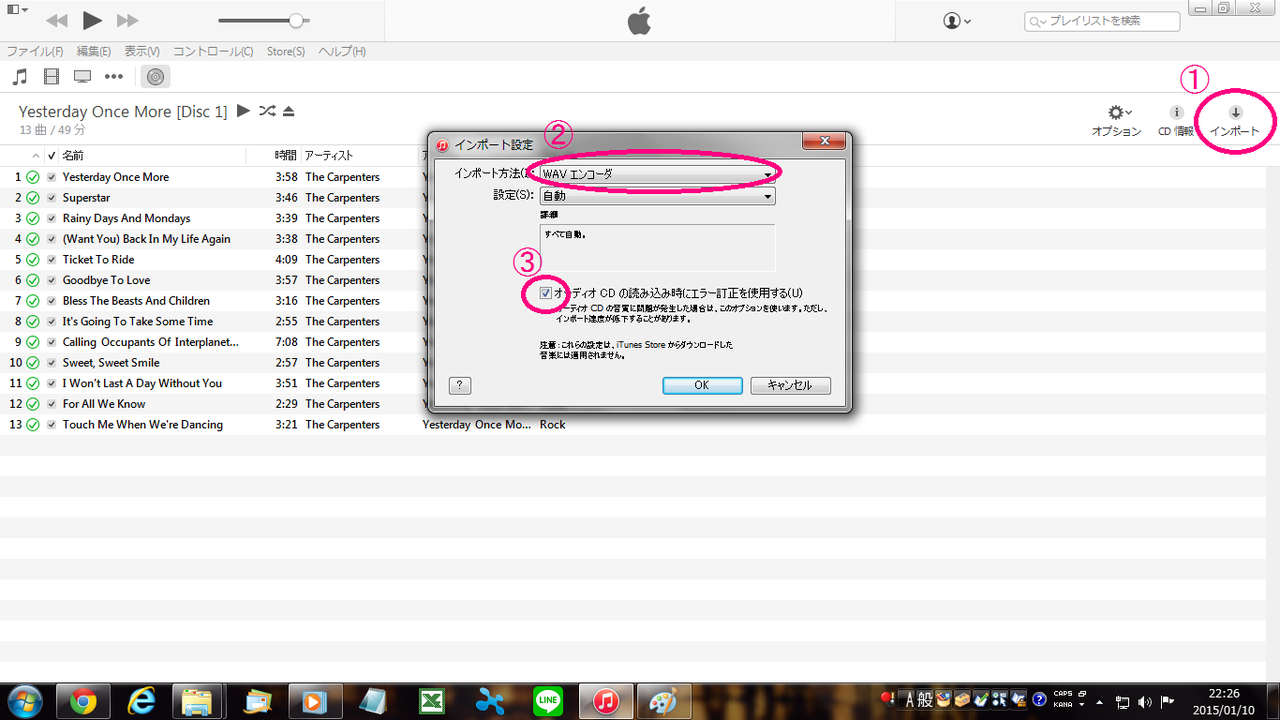Open the iTunes mini menu at top-left corner

[x=17, y=10]
